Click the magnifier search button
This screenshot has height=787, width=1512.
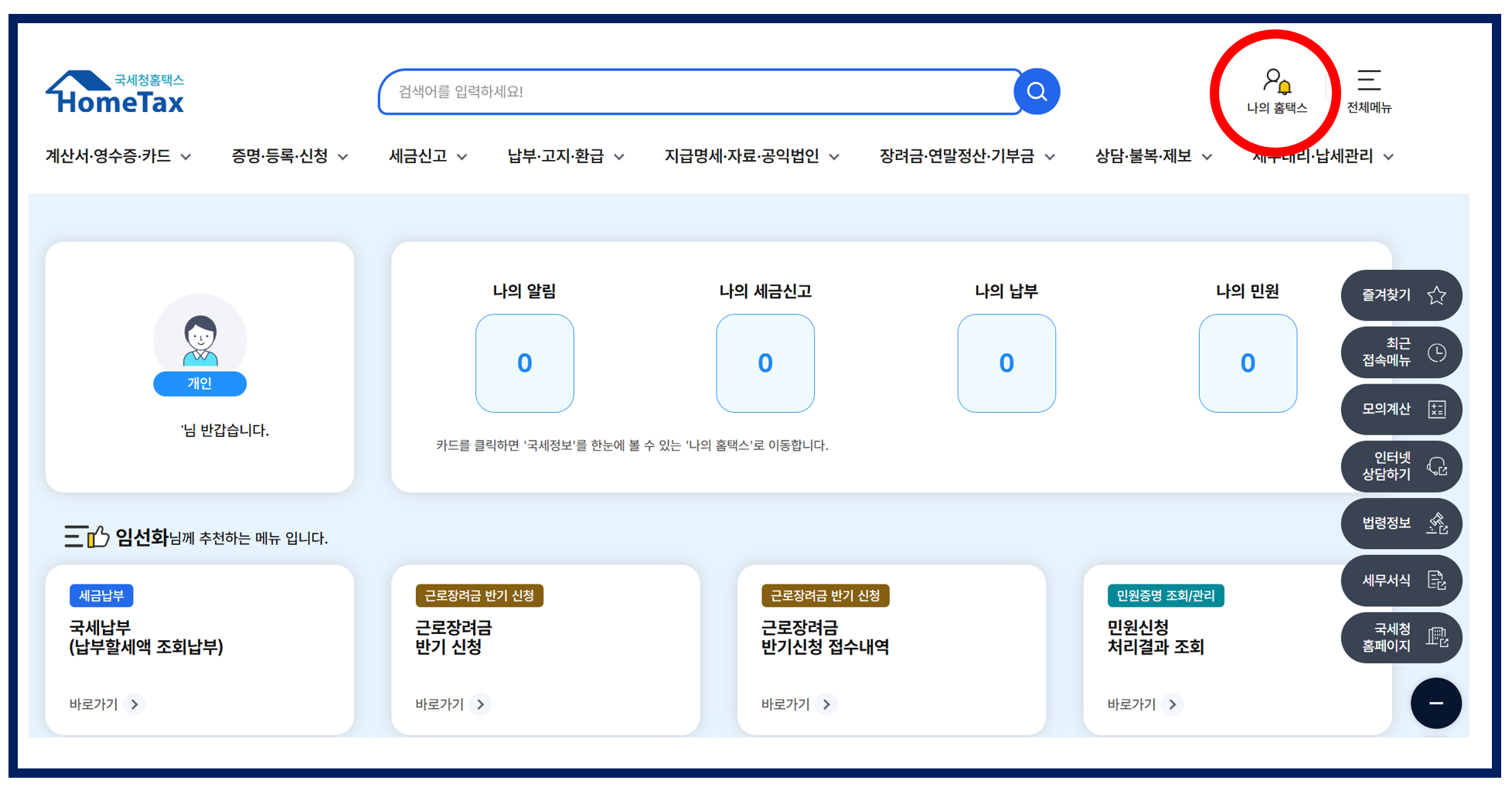tap(1037, 92)
